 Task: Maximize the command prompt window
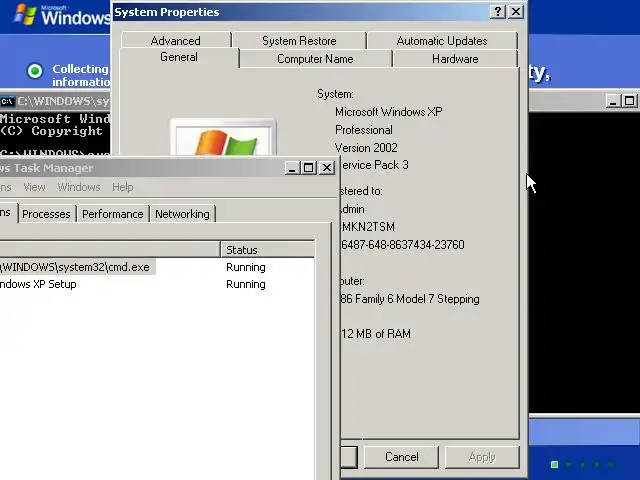[630, 101]
